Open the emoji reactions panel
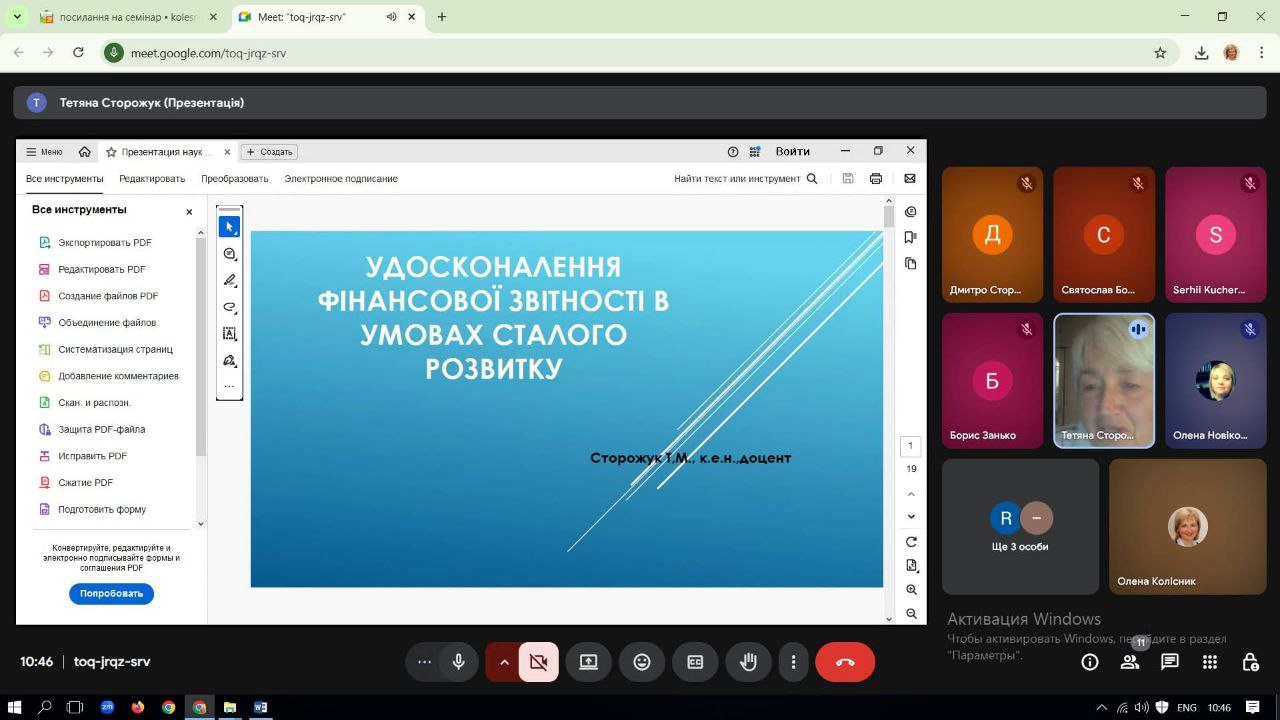This screenshot has width=1280, height=720. 642,662
